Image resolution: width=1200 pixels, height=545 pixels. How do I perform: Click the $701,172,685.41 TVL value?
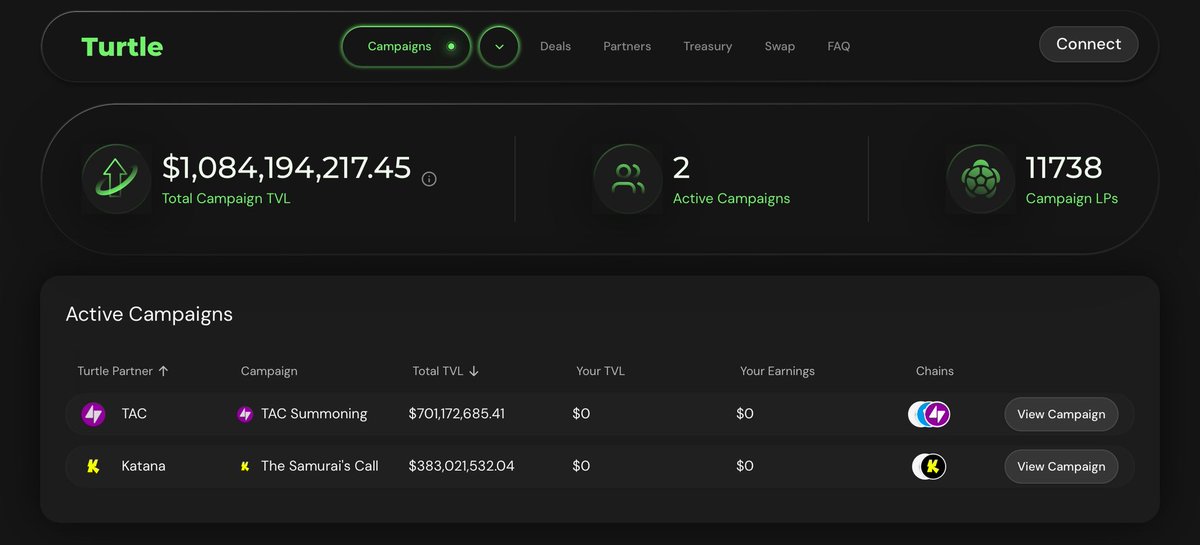[x=457, y=414]
